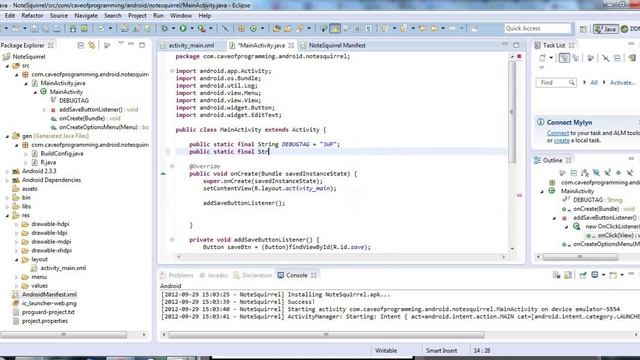Open the Refactor menu

(x=32, y=16)
